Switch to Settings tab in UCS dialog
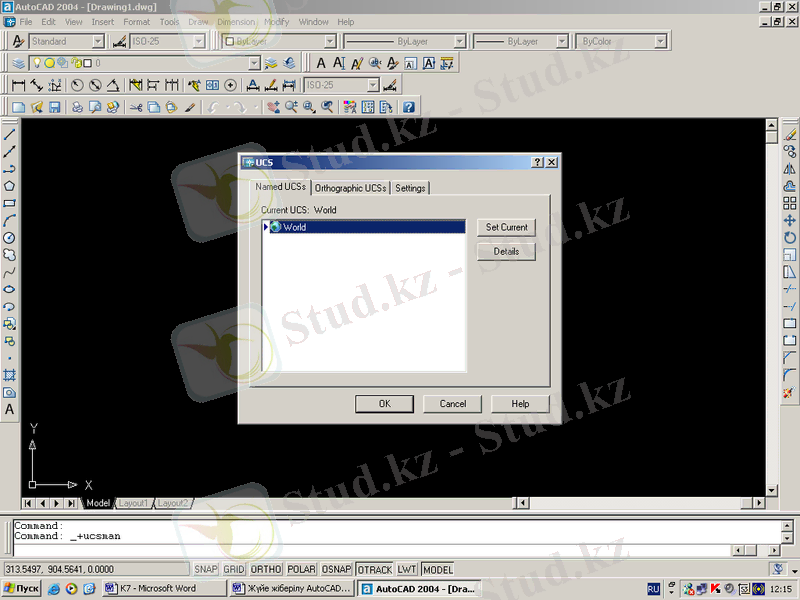 pyautogui.click(x=410, y=188)
